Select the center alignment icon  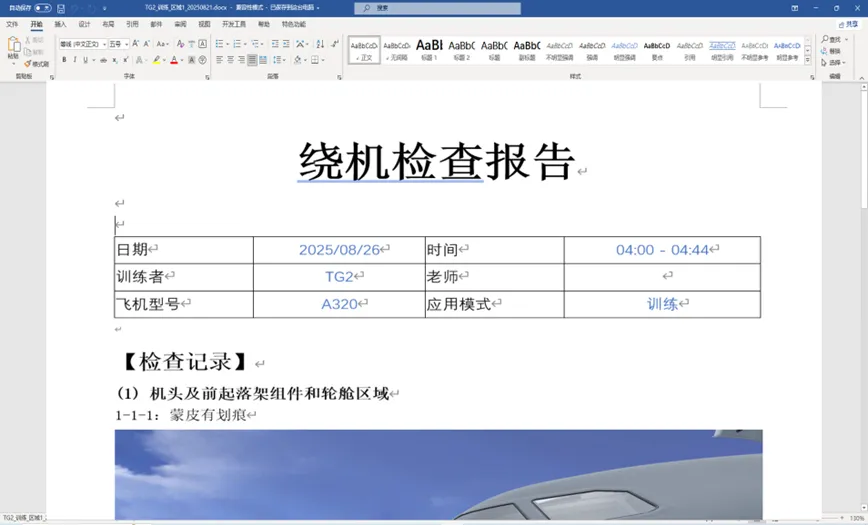(230, 60)
